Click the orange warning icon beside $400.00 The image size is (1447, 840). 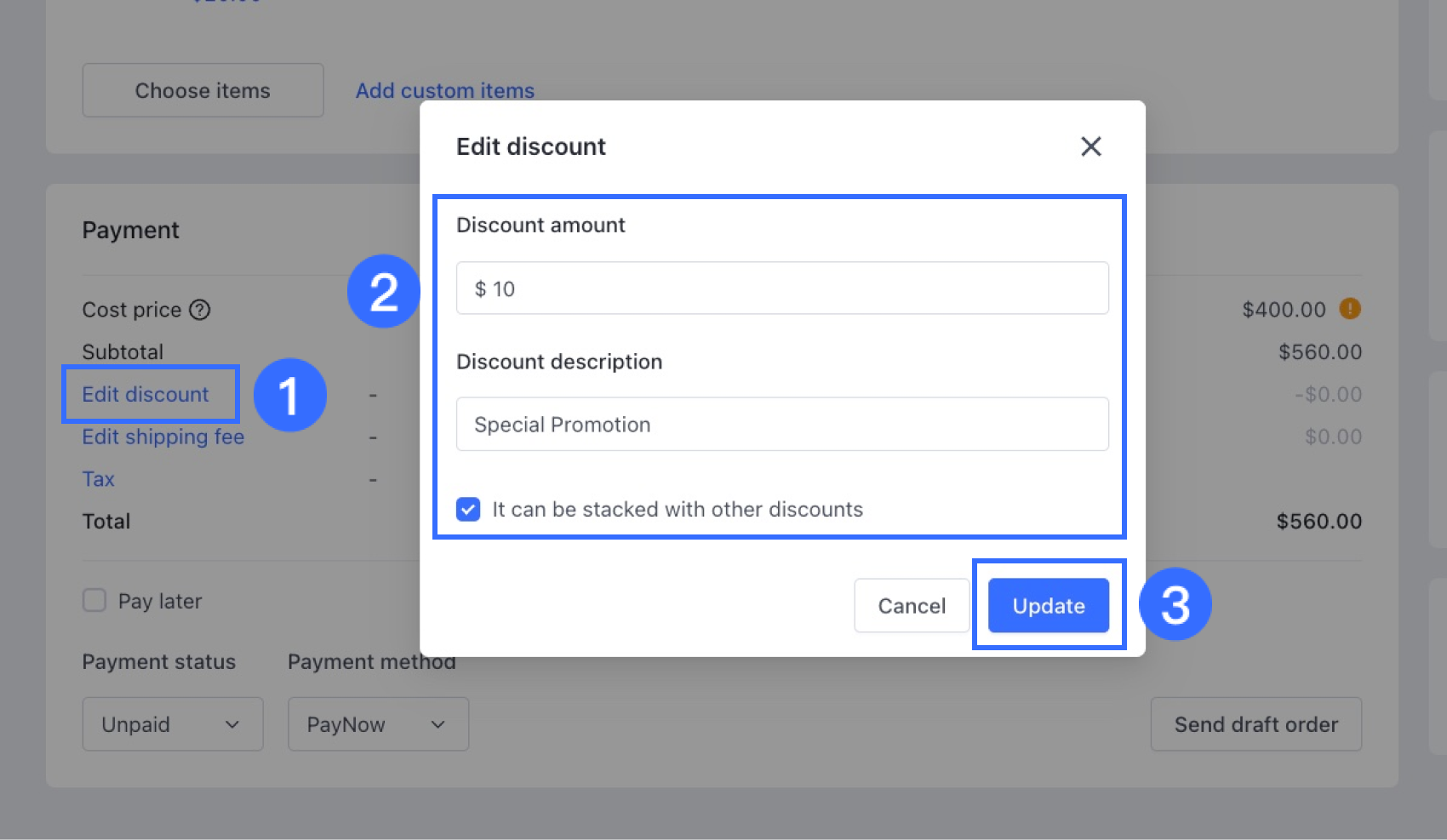pos(1349,309)
